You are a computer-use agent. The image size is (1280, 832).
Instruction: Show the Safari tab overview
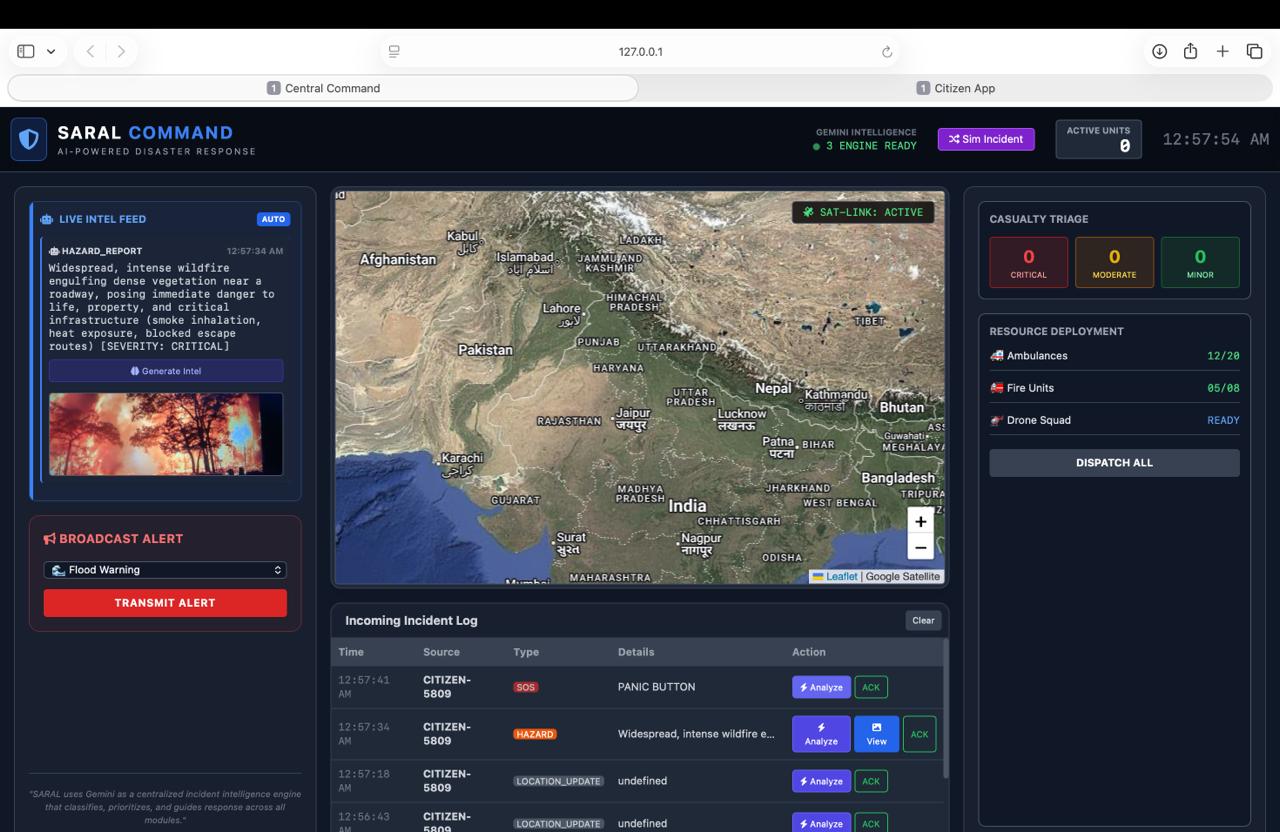(x=1254, y=51)
